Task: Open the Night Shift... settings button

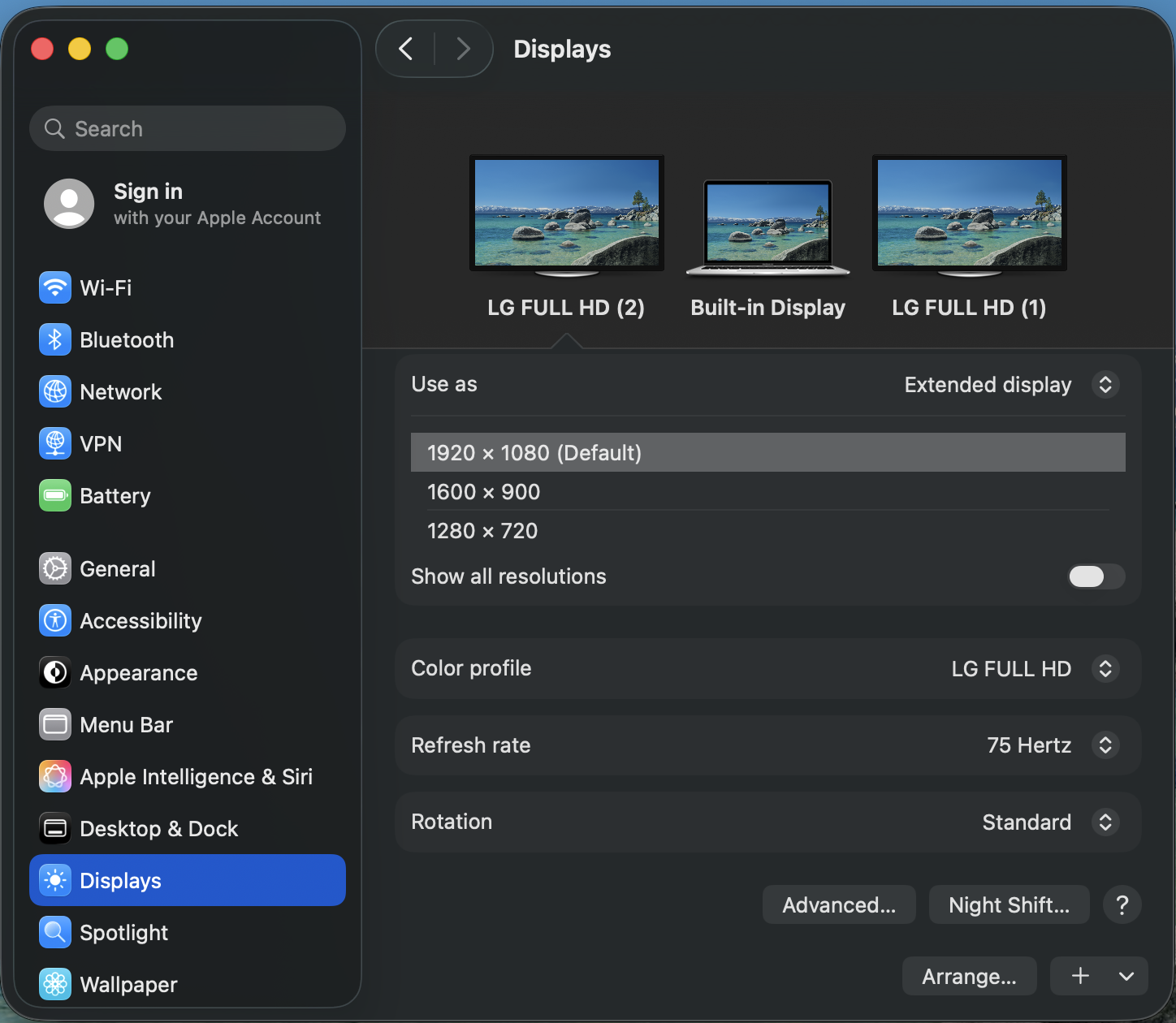Action: [1009, 904]
